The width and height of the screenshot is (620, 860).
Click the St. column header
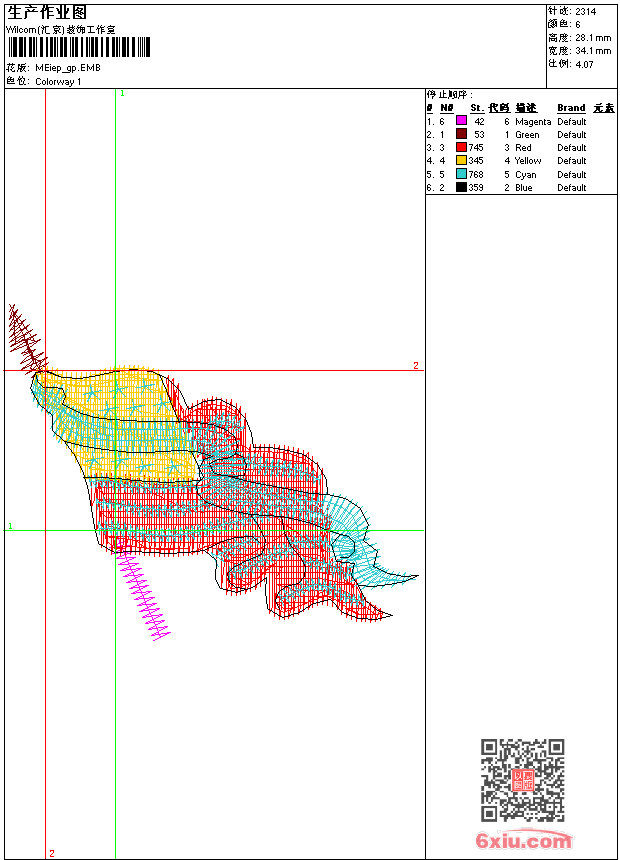[477, 108]
